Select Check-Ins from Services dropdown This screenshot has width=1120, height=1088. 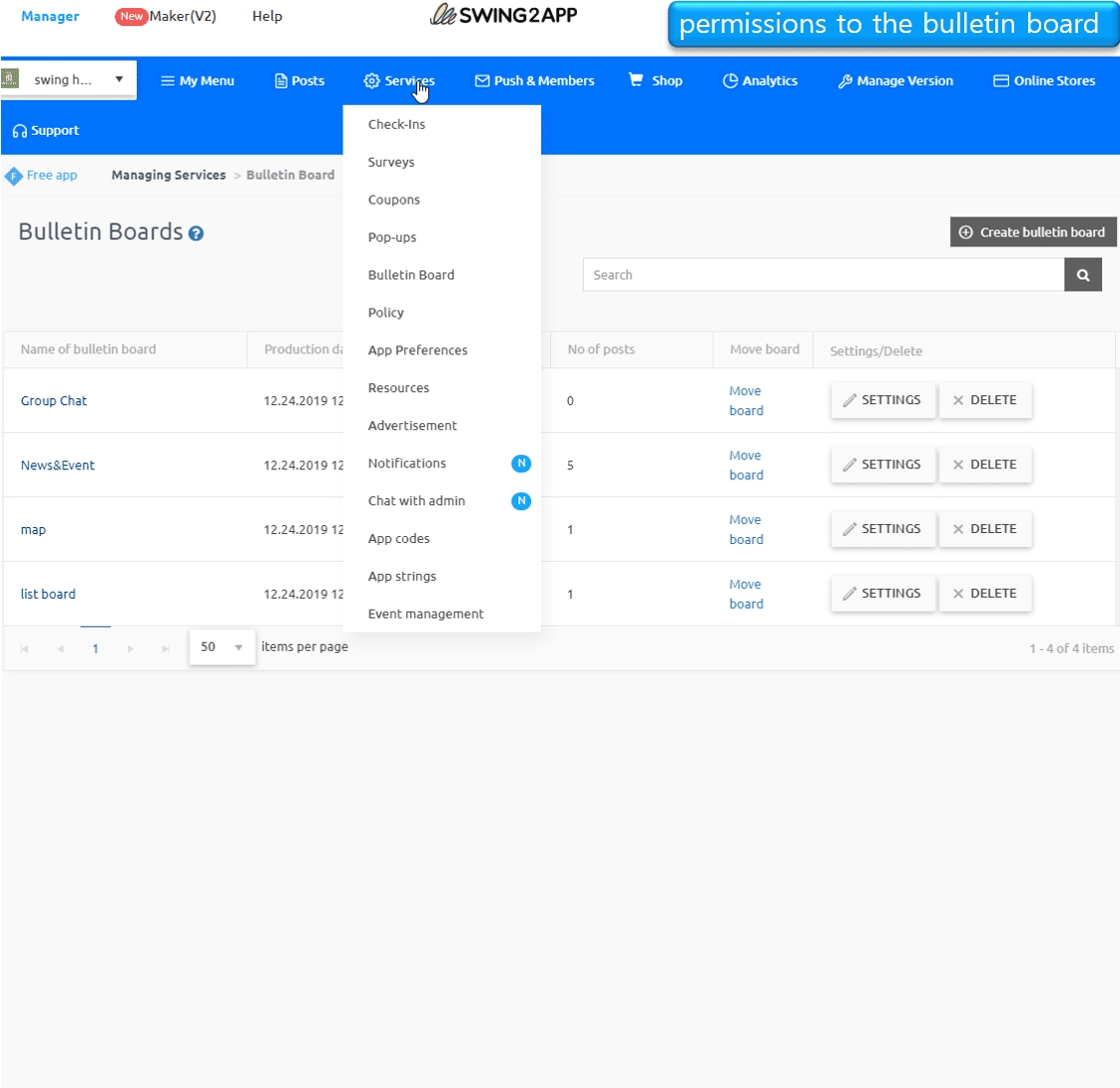[441, 125]
